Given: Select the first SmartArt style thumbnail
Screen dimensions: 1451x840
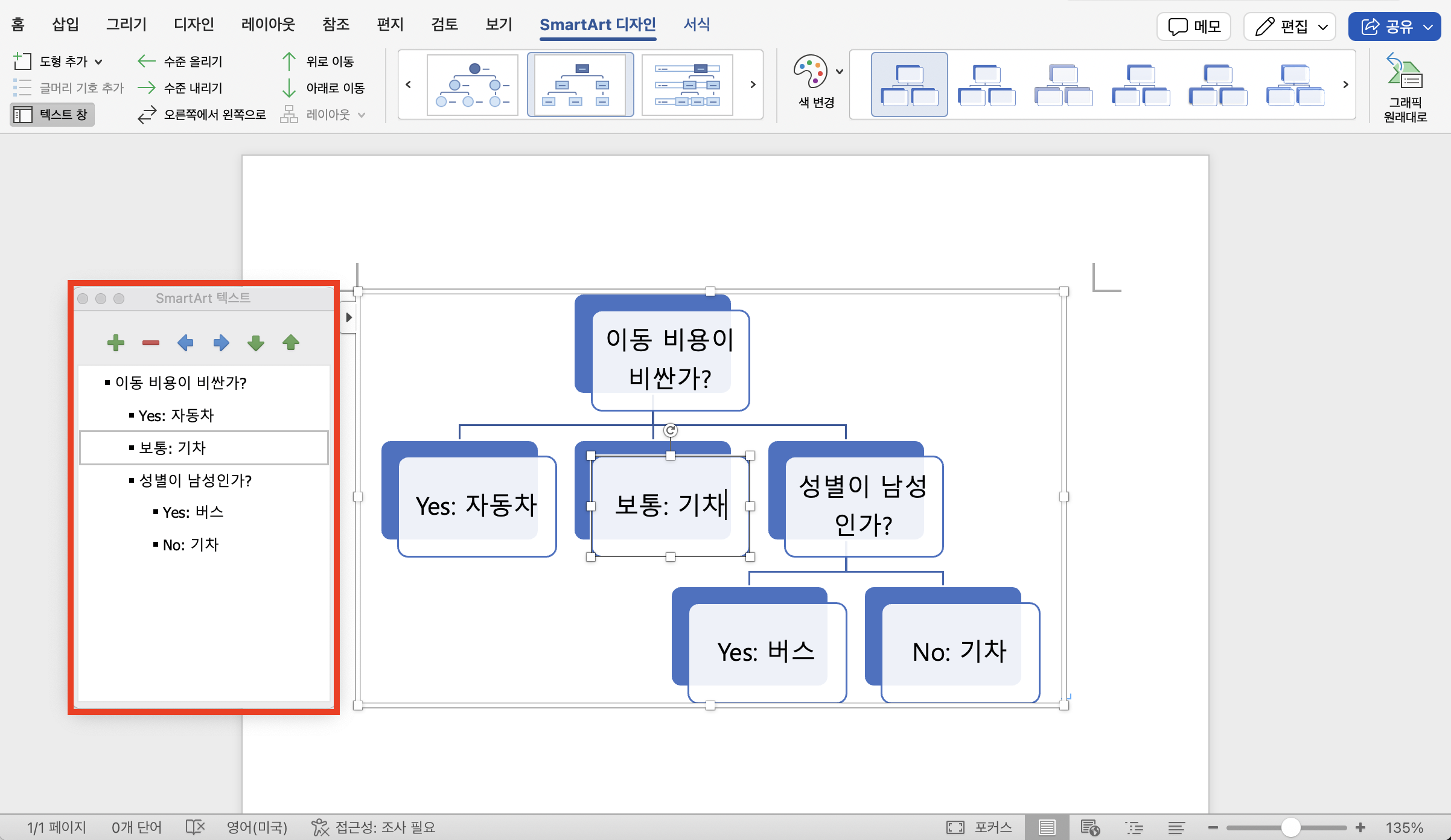Looking at the screenshot, I should [909, 84].
